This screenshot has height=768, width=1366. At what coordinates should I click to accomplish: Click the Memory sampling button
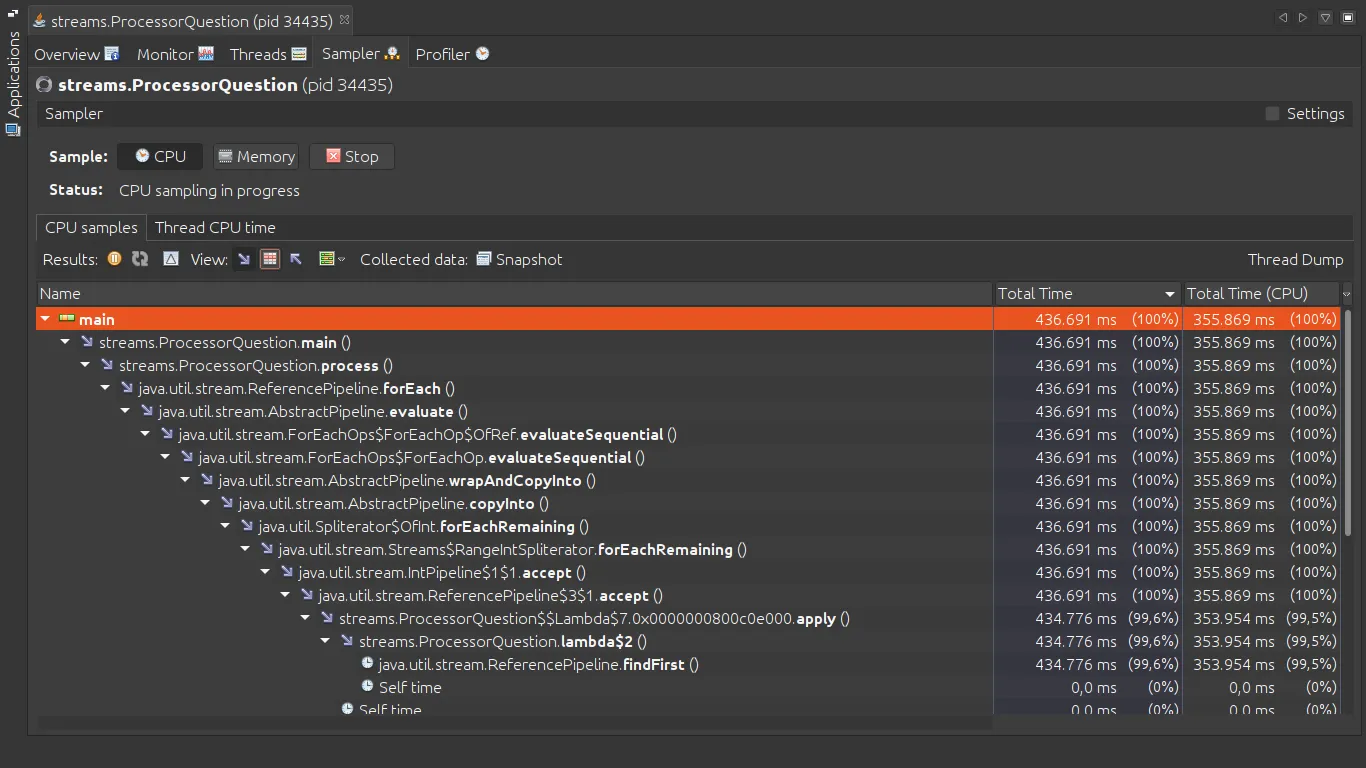[x=256, y=156]
